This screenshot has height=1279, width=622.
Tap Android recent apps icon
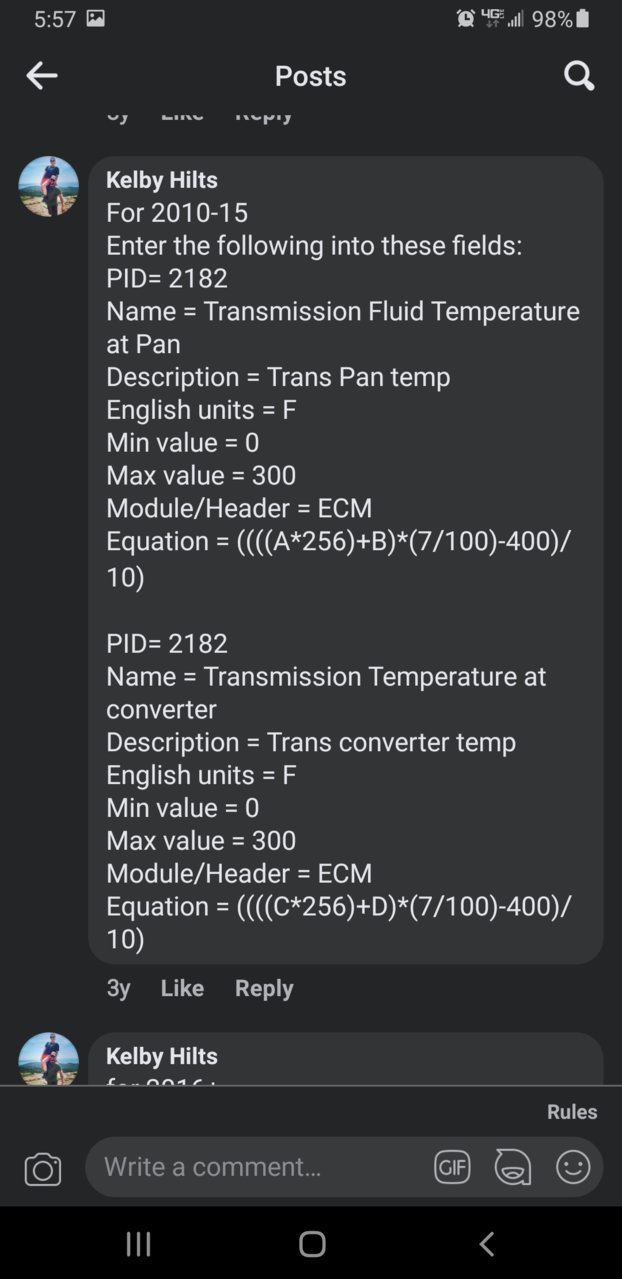(138, 1243)
